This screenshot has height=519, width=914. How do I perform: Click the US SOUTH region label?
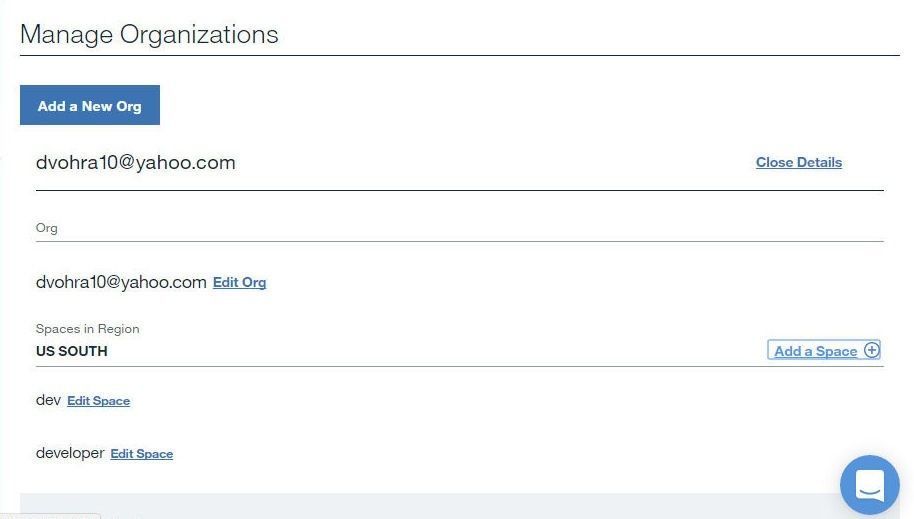click(x=72, y=351)
